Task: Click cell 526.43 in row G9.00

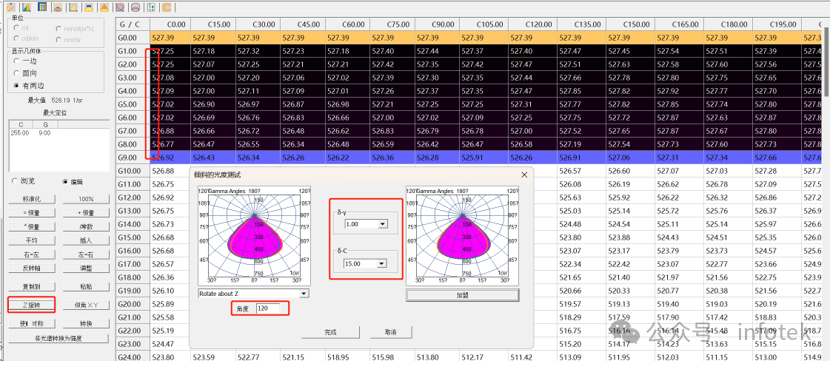Action: [214, 157]
